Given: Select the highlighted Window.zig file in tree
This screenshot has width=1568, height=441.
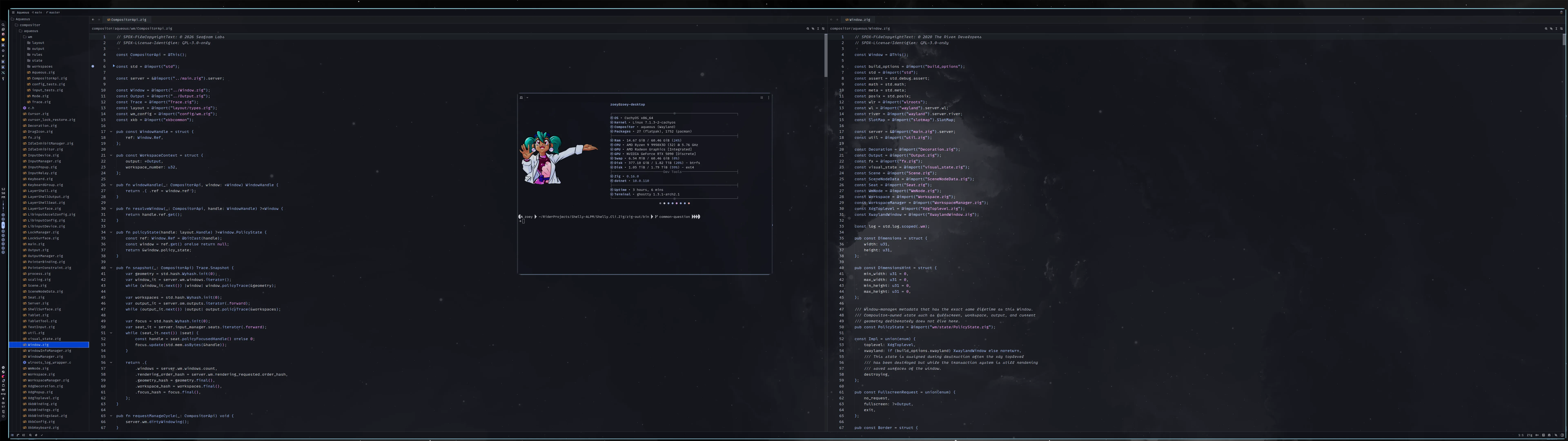Looking at the screenshot, I should [49, 345].
